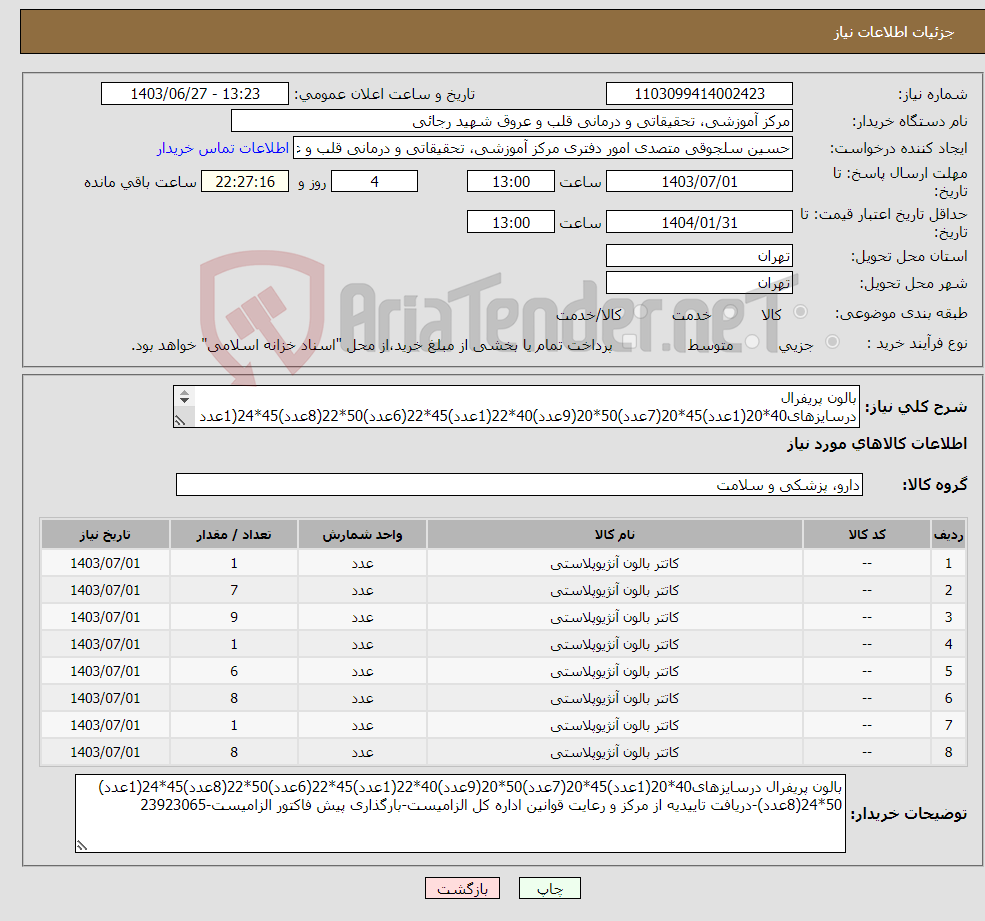985x921 pixels.
Task: Click the buyer organization name field
Action: click(x=512, y=121)
